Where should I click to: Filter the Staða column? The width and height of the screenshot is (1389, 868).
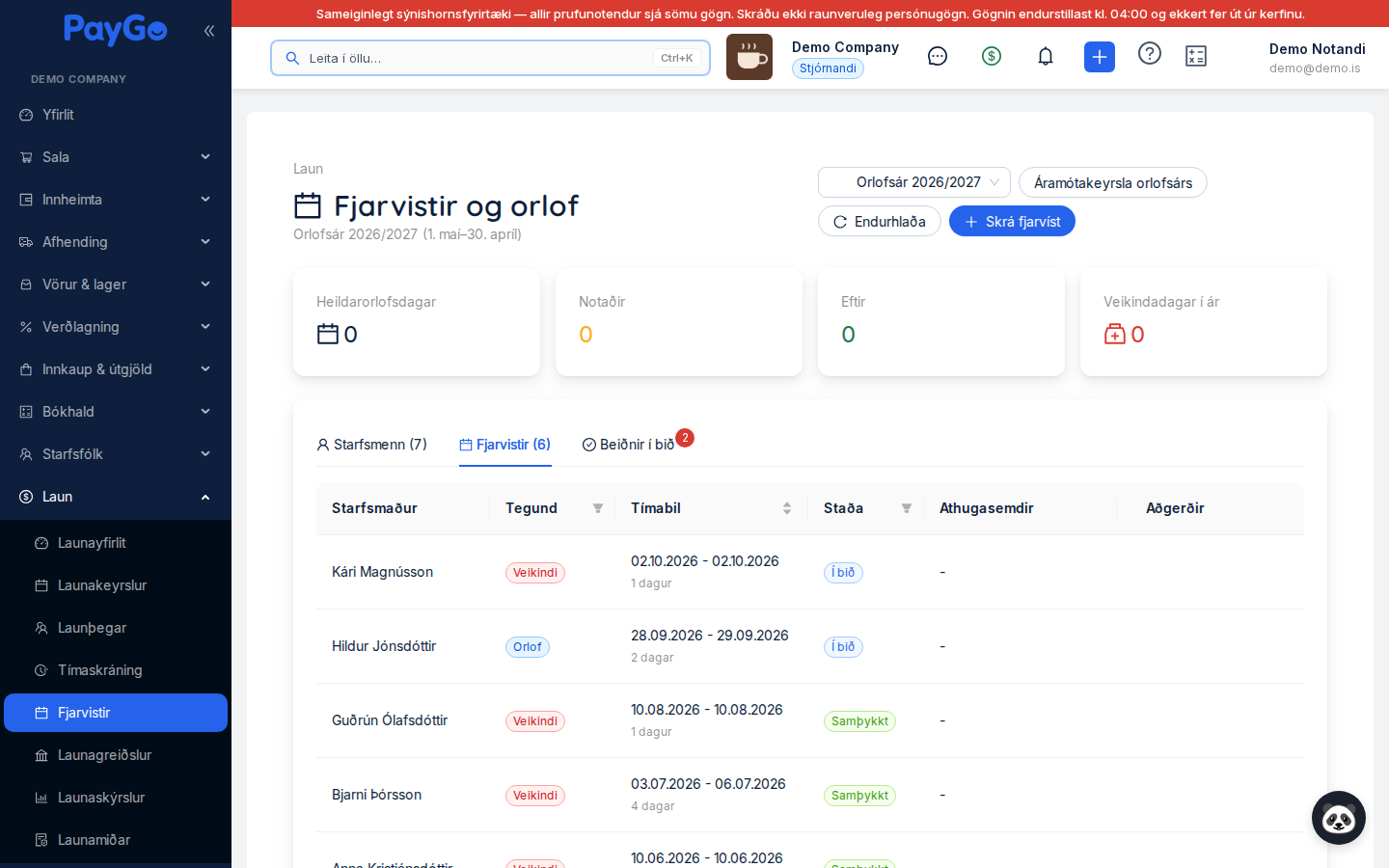(907, 508)
